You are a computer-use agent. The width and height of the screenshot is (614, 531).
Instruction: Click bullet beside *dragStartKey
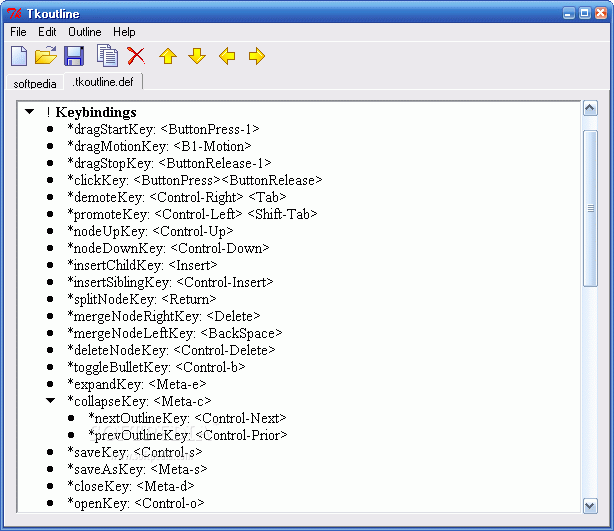(x=50, y=129)
